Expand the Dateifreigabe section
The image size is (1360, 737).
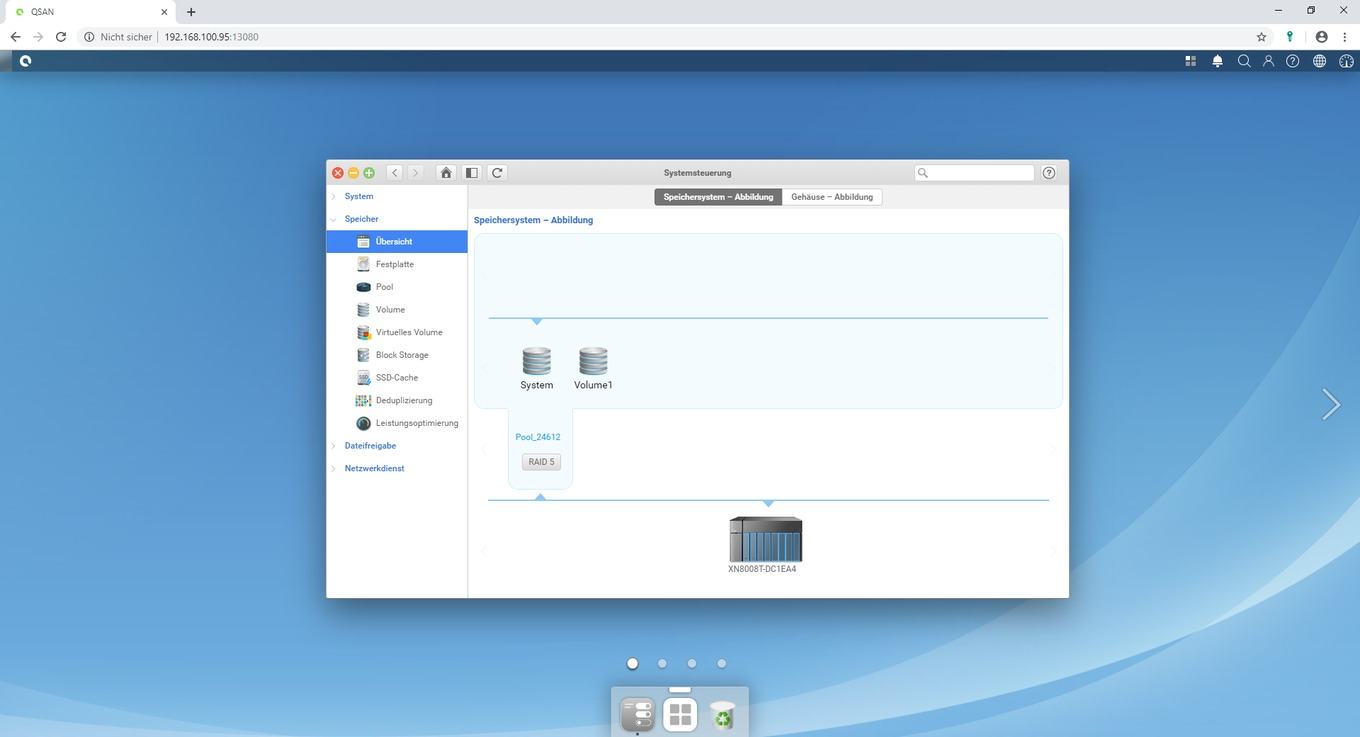[x=334, y=446]
